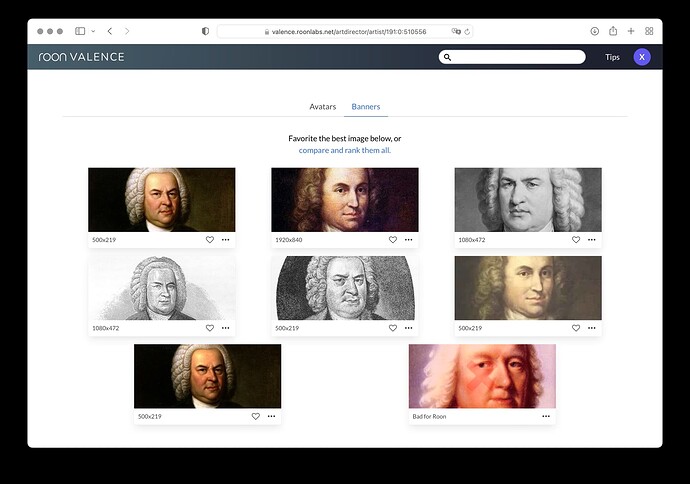690x484 pixels.
Task: Open the three-dot menu on the 1920x840 card
Action: pyautogui.click(x=409, y=240)
